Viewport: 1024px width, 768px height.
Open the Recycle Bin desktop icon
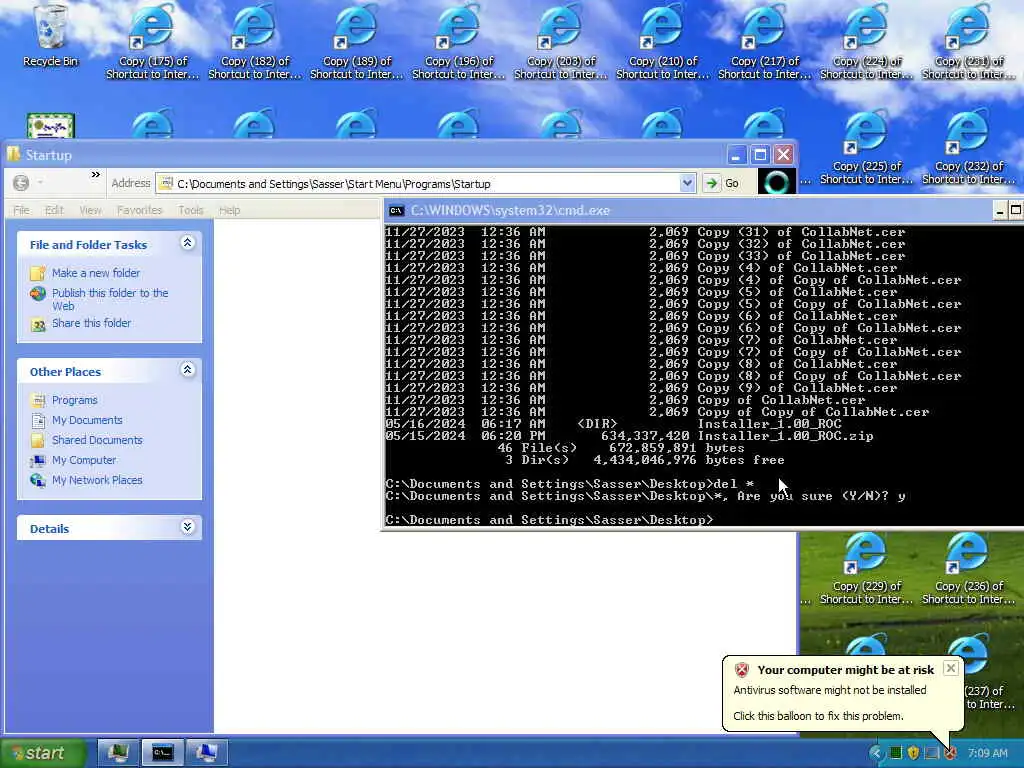tap(50, 36)
